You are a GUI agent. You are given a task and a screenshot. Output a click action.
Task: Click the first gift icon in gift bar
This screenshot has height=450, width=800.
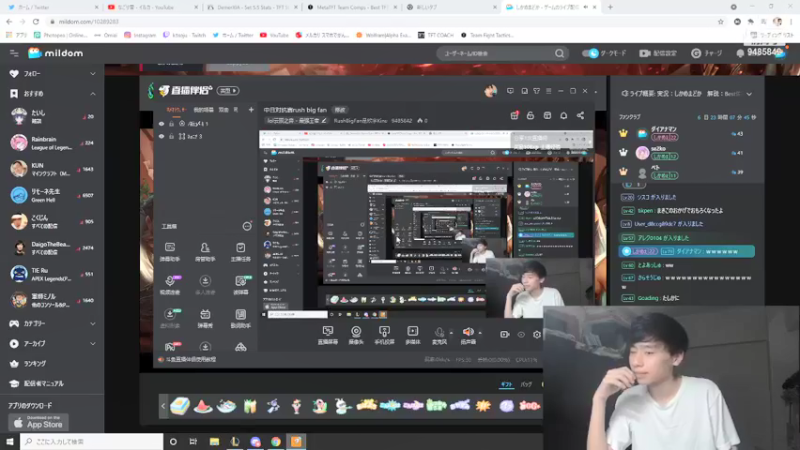(x=180, y=406)
